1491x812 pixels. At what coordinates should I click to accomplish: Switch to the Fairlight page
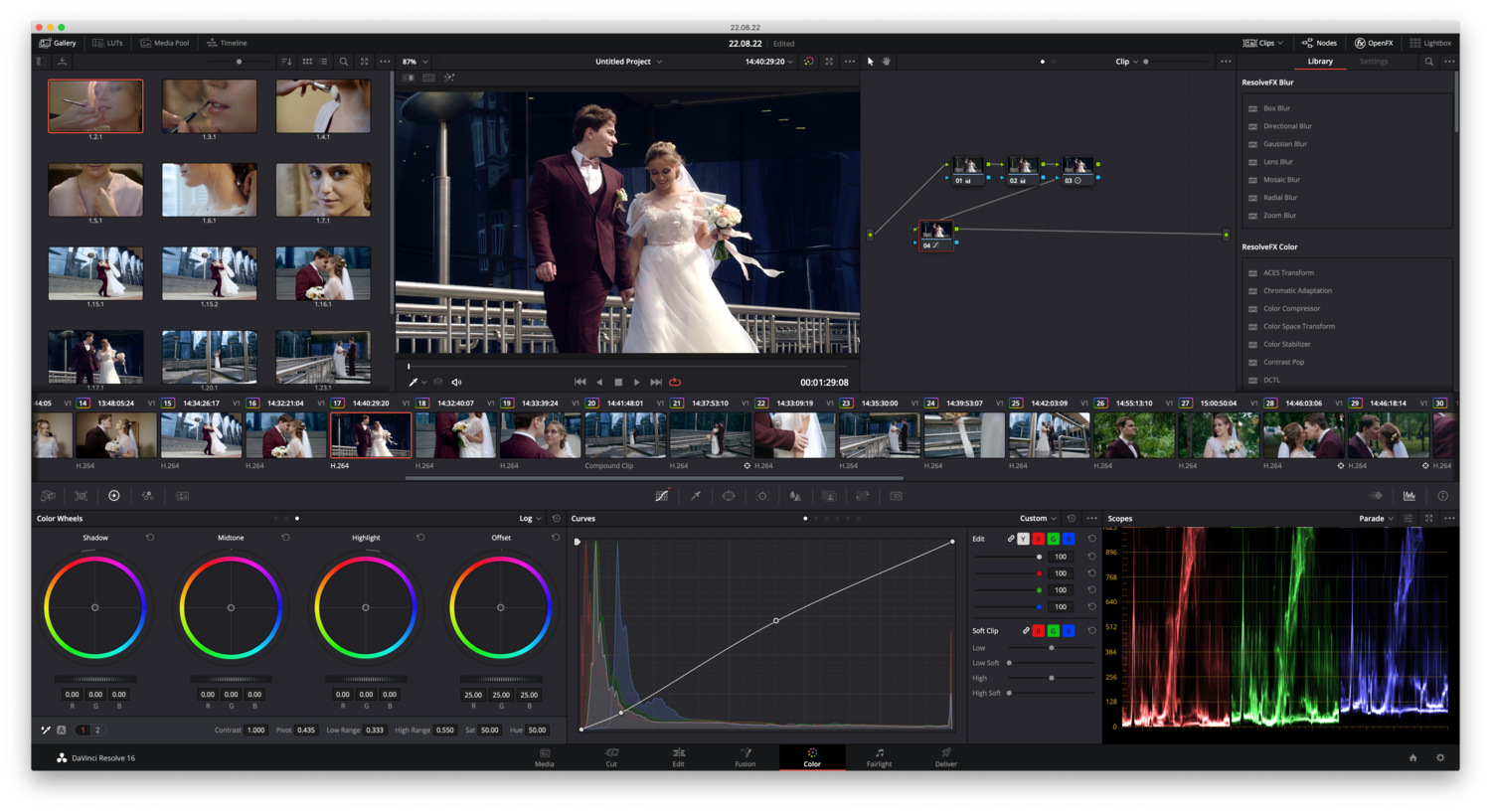coord(879,757)
